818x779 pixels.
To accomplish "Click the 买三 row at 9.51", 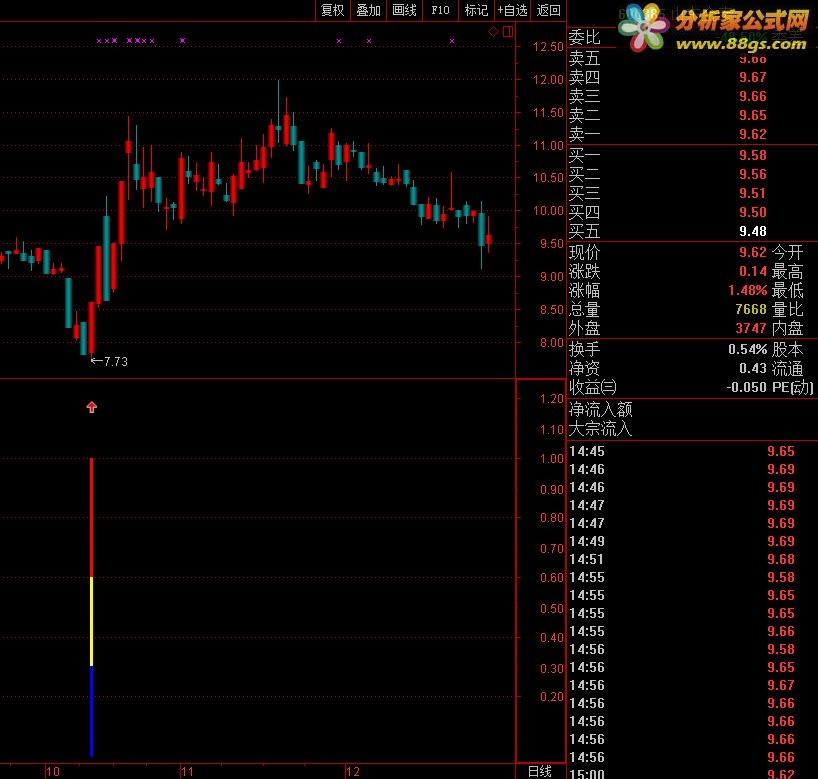I will click(x=693, y=194).
